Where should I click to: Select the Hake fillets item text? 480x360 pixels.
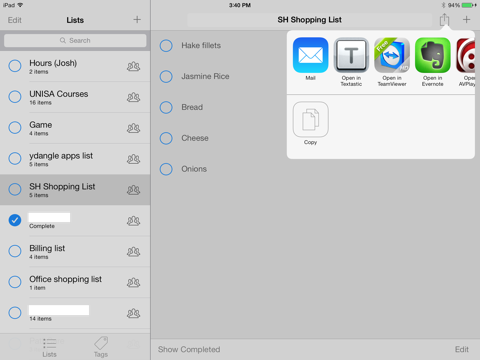(201, 46)
